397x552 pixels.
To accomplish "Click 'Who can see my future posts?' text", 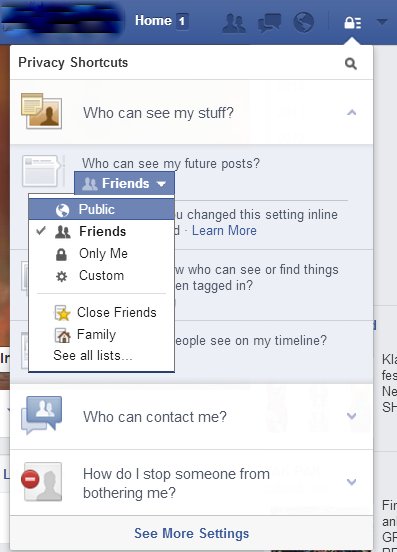I will [x=171, y=164].
